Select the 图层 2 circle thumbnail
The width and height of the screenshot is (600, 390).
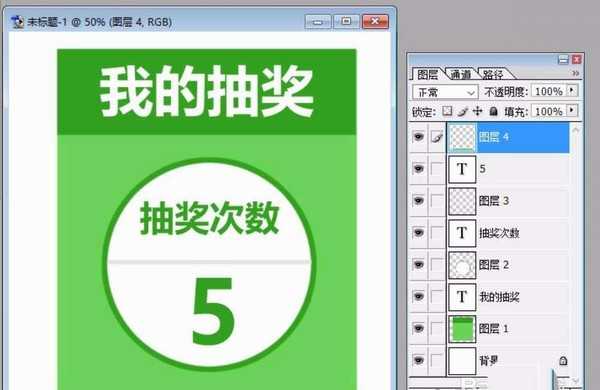(x=462, y=264)
